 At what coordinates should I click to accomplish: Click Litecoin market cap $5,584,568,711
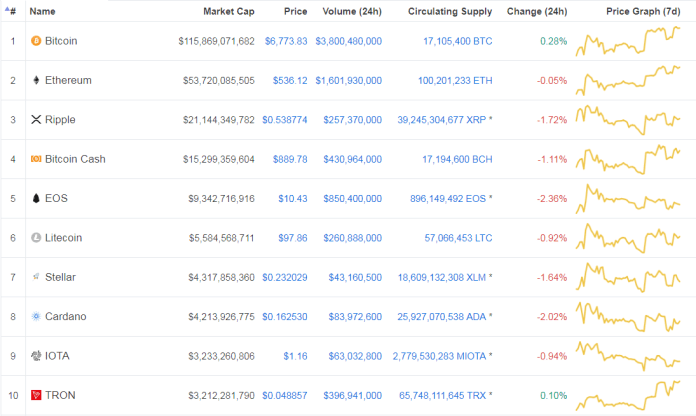[x=221, y=238]
